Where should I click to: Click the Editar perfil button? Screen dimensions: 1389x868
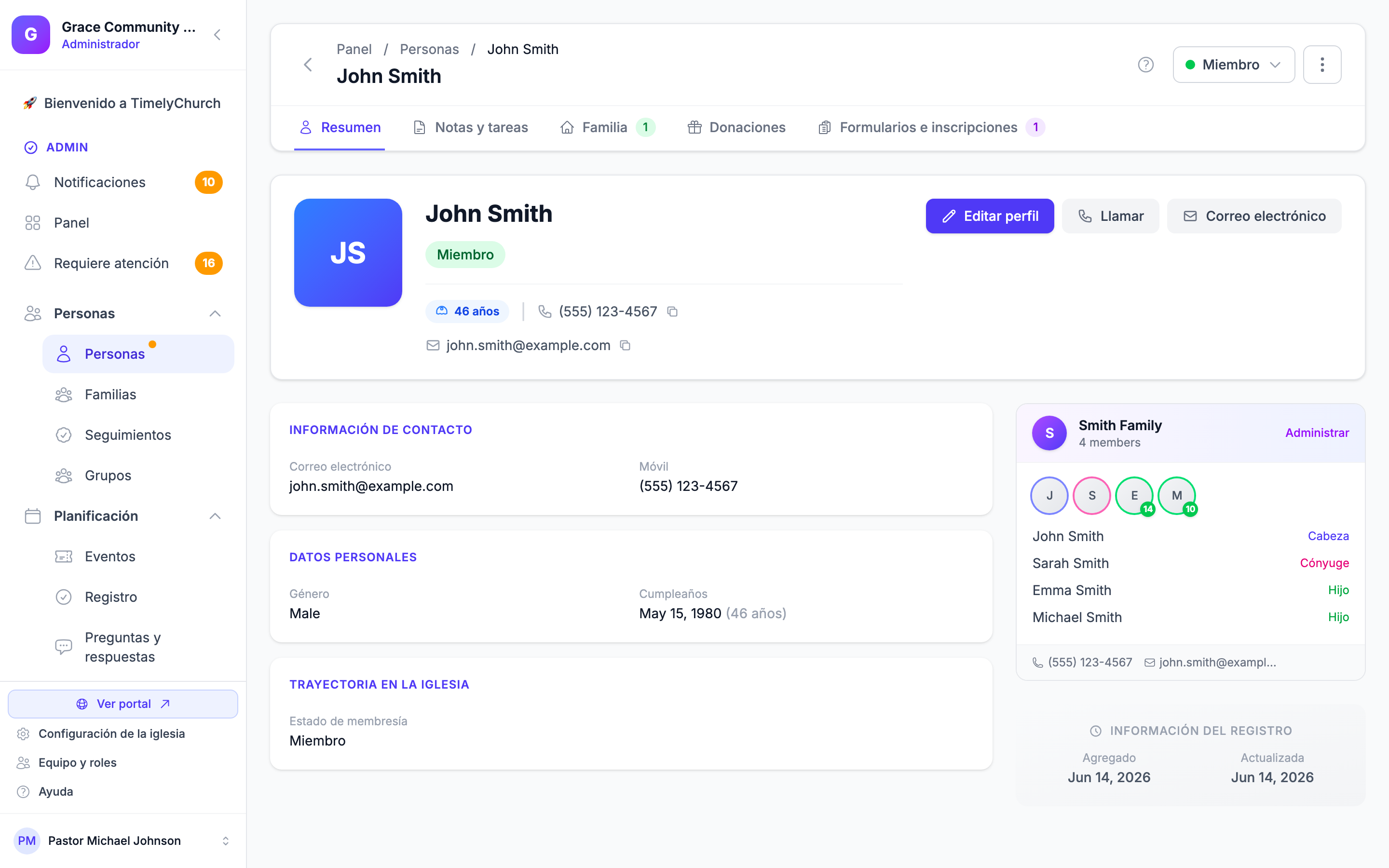point(990,216)
